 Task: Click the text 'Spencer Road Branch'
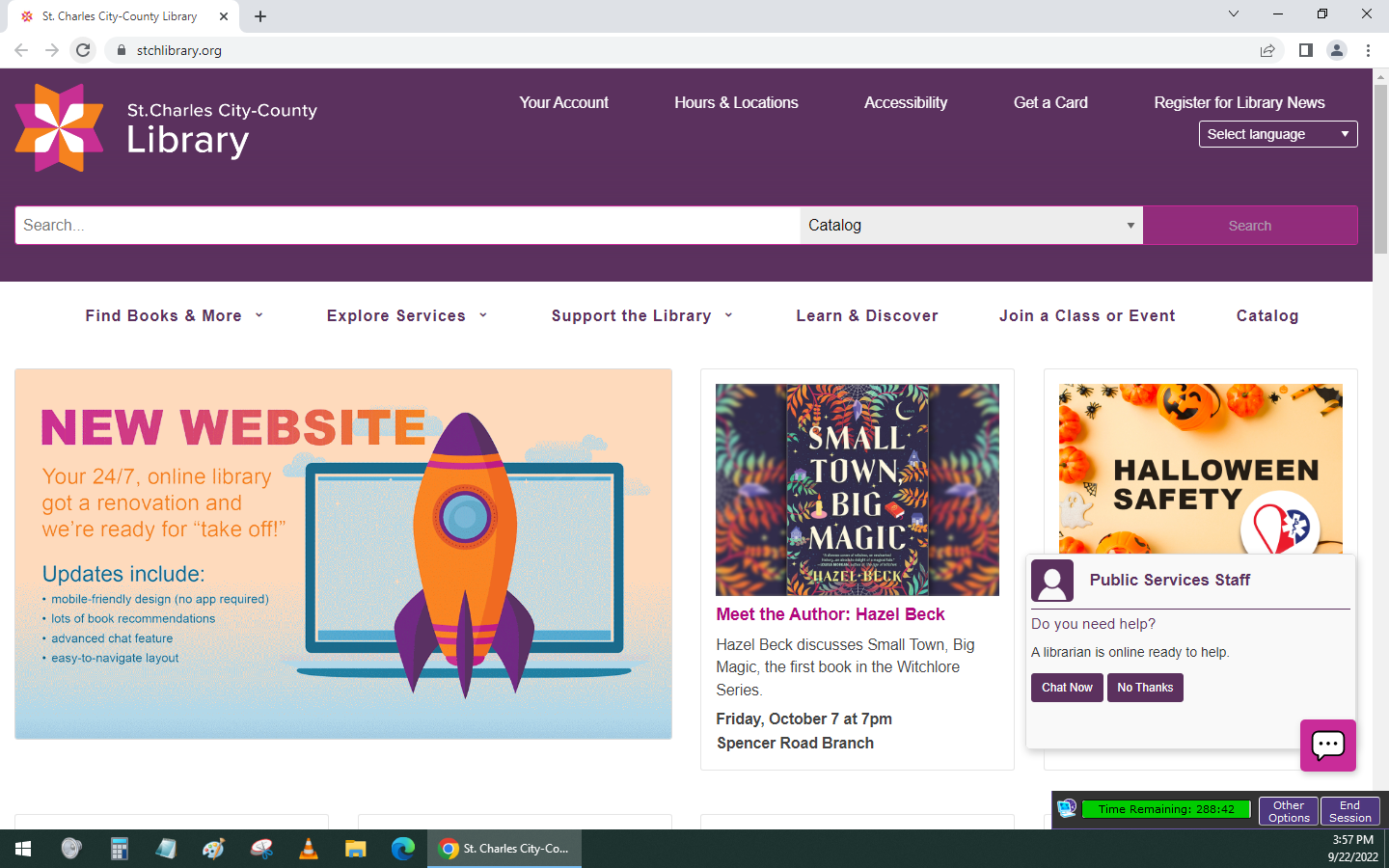point(795,743)
